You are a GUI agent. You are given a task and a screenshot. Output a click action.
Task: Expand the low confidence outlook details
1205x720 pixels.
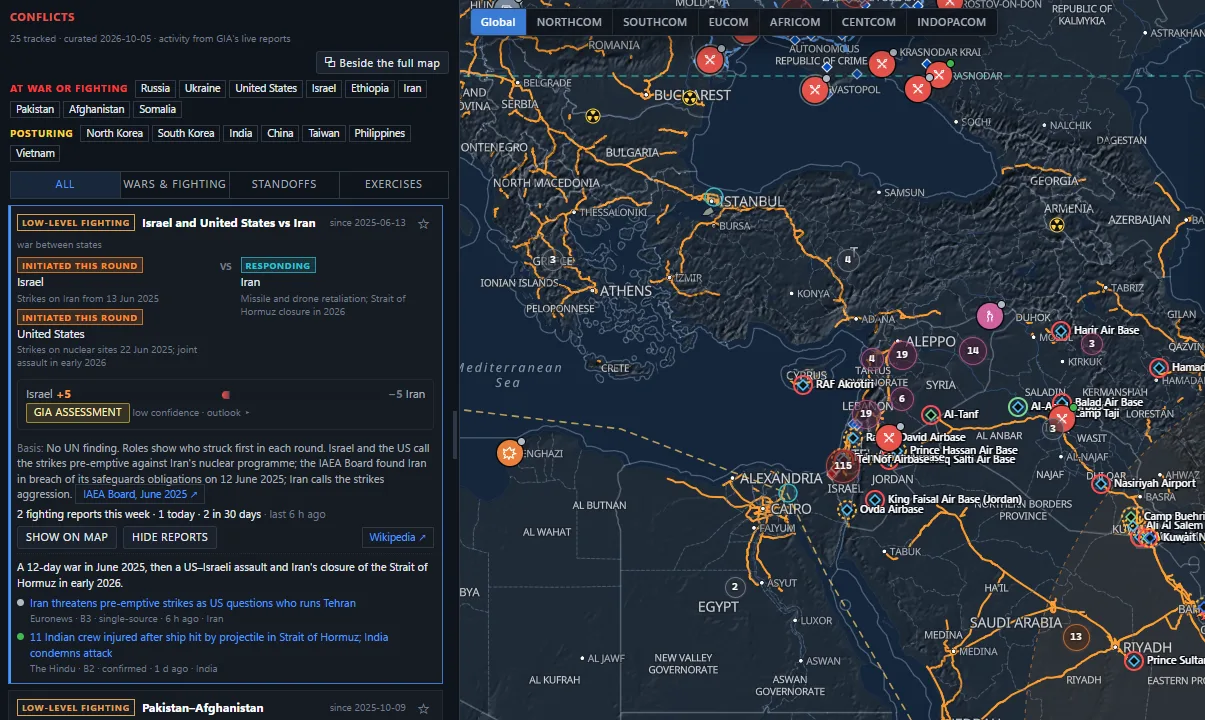click(191, 412)
